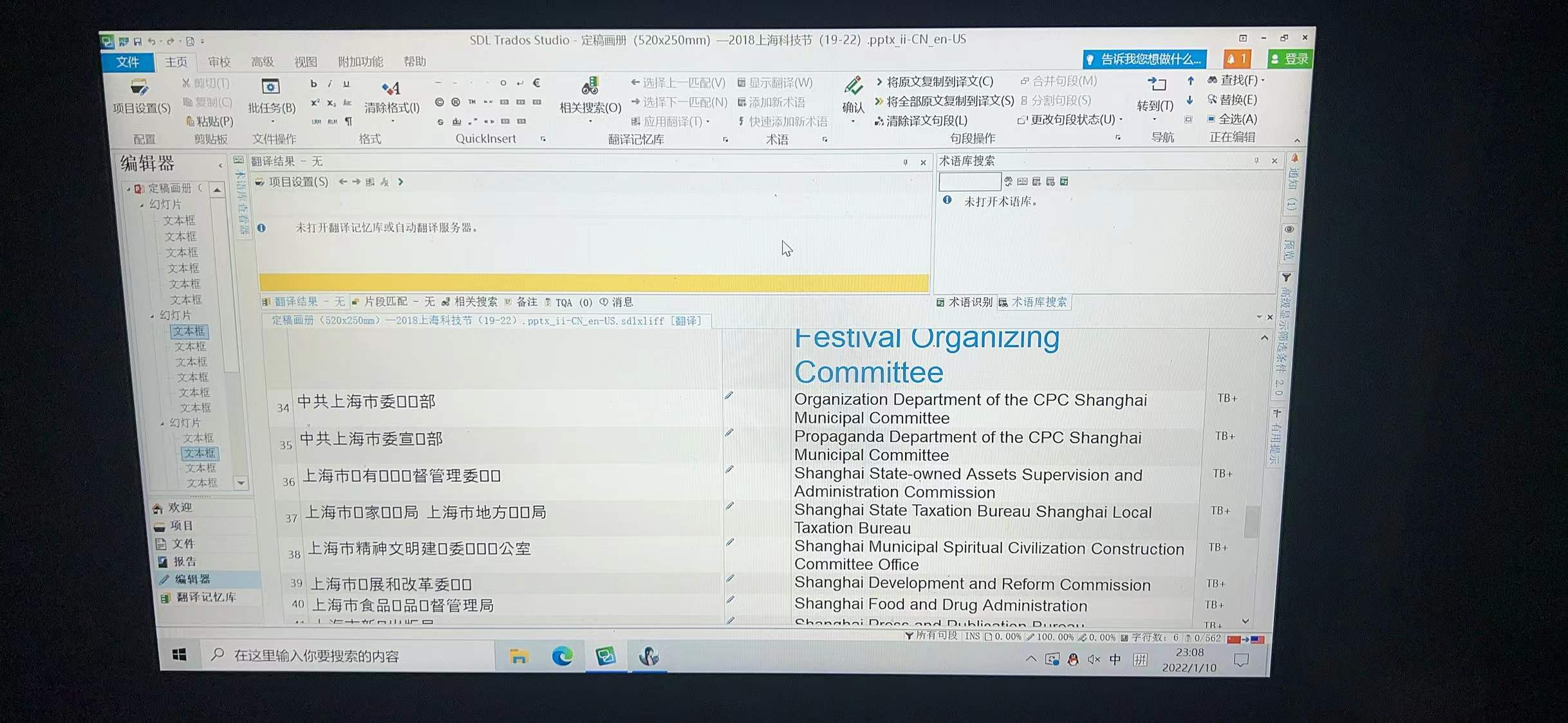Image resolution: width=1568 pixels, height=723 pixels.
Task: Open 翻译记忆库 (Translation Memories) view
Action: (200, 598)
